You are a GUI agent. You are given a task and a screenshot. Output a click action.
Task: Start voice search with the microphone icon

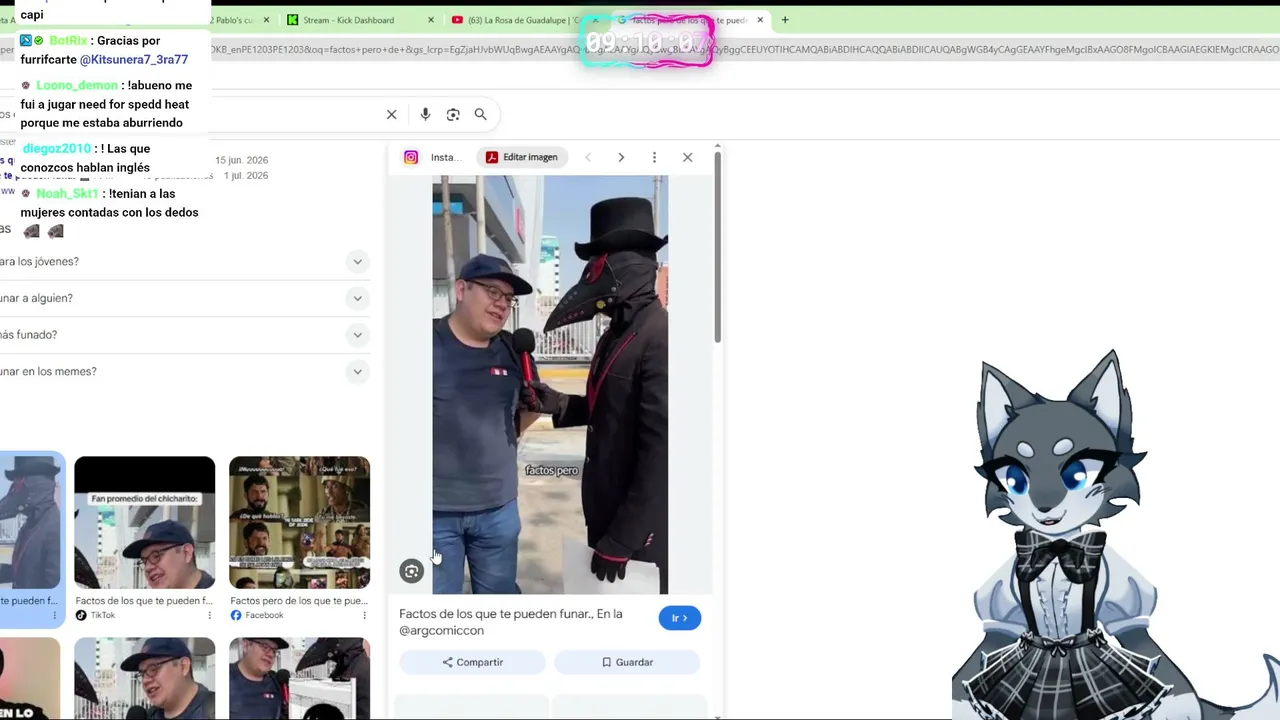point(425,115)
